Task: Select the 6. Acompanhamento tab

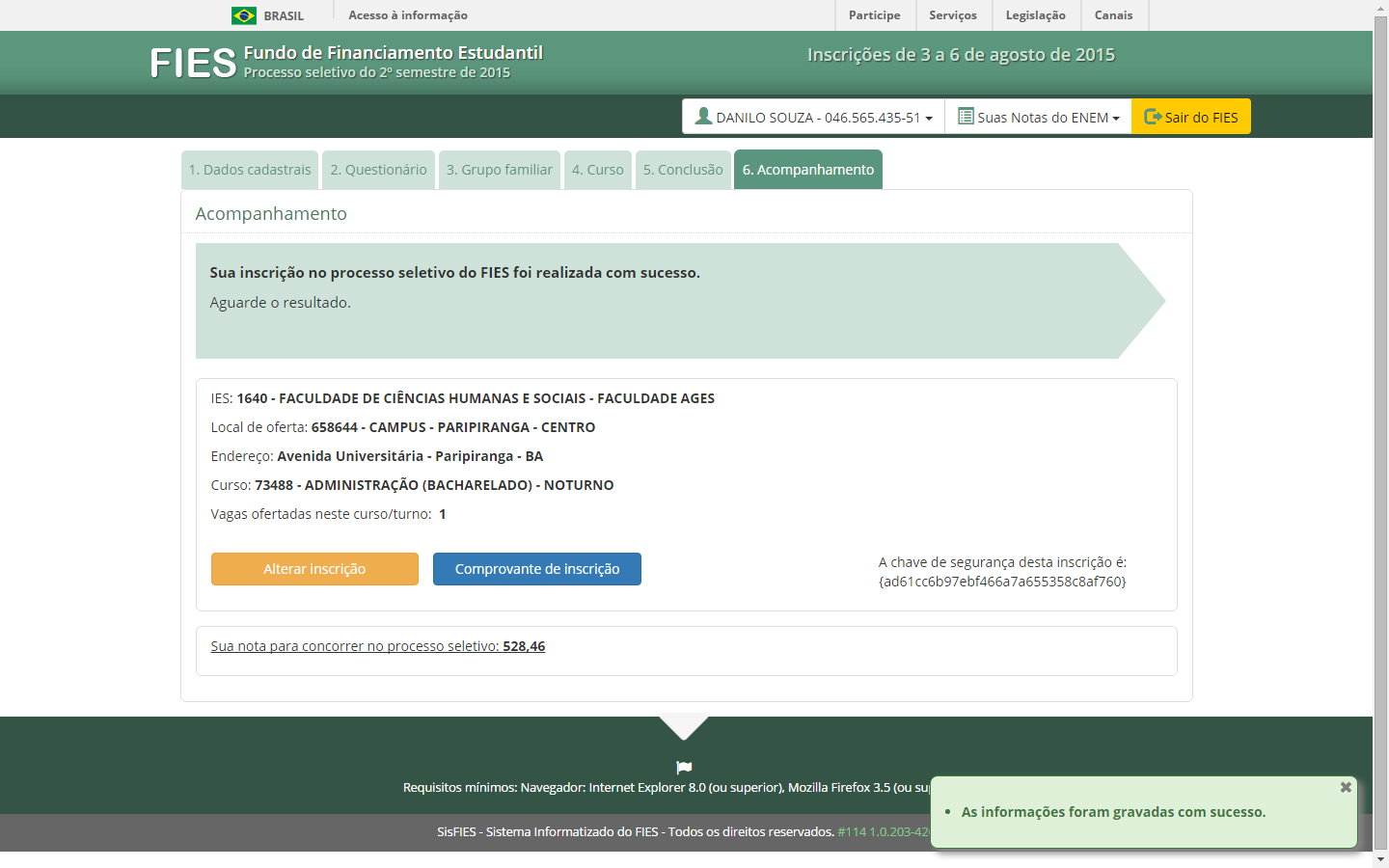Action: (x=808, y=170)
